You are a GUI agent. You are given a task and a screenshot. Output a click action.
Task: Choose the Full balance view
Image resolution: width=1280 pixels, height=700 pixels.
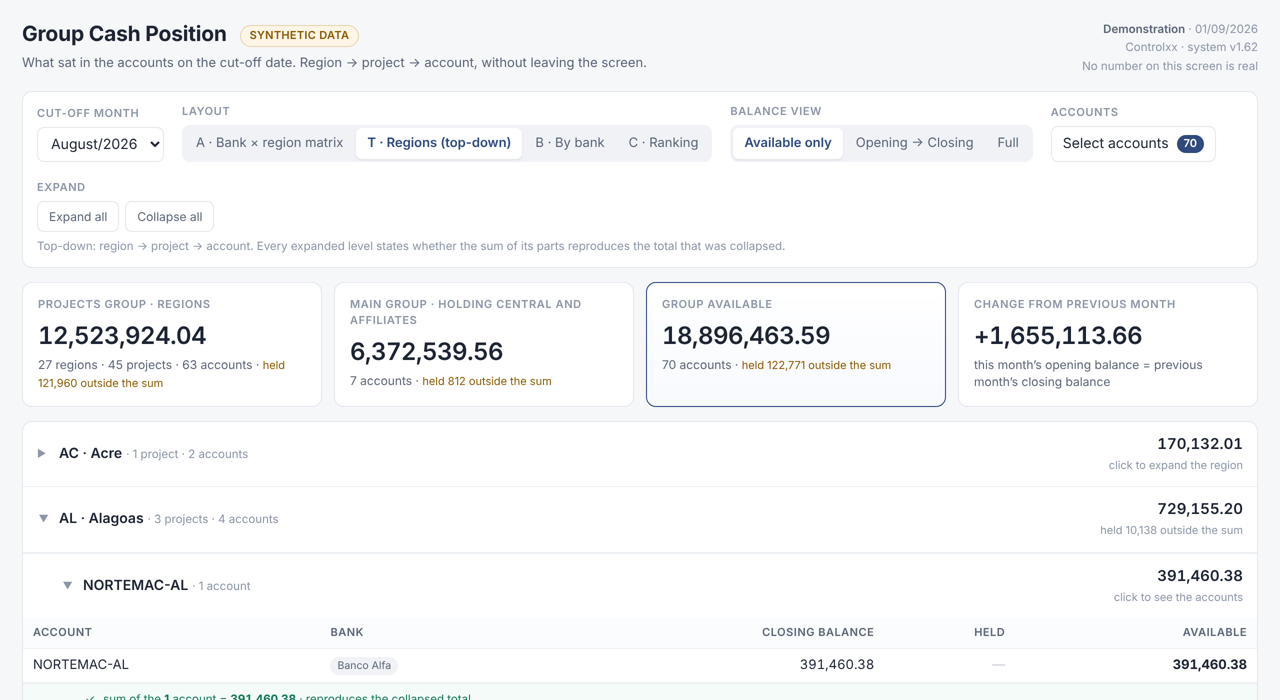[1008, 143]
